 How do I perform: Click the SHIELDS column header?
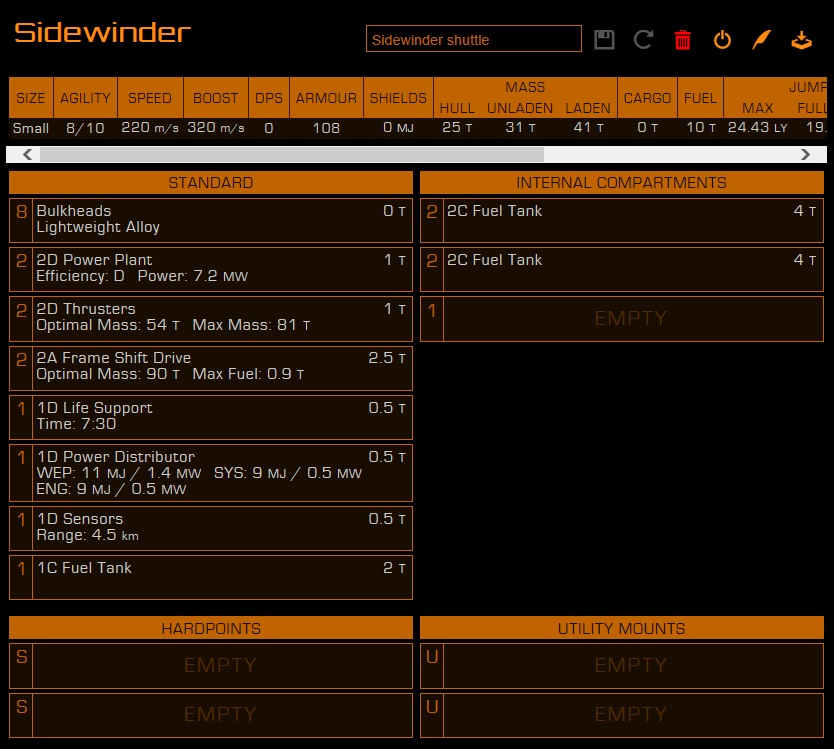coord(398,98)
